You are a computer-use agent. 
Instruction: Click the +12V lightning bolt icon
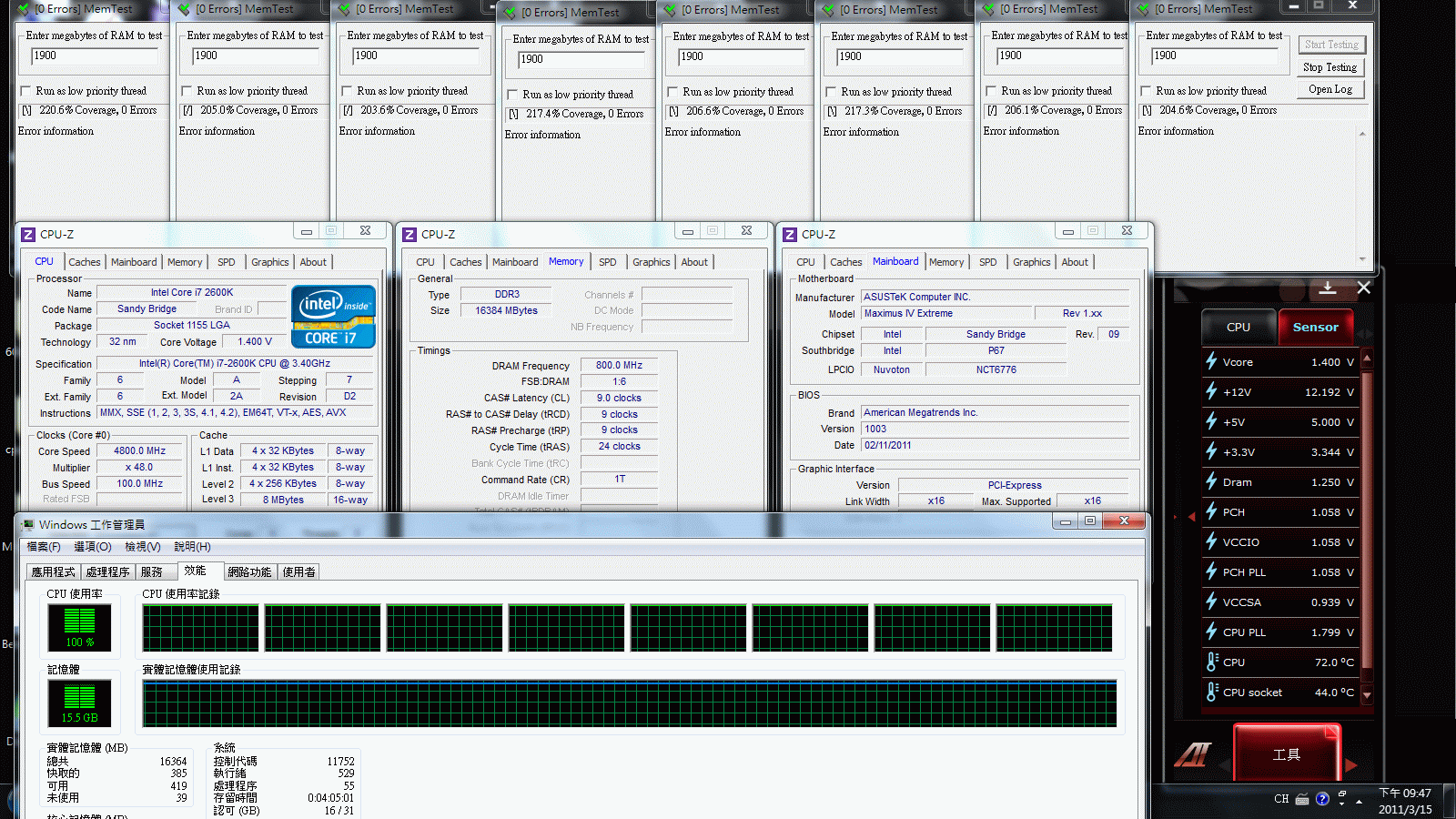pyautogui.click(x=1211, y=391)
